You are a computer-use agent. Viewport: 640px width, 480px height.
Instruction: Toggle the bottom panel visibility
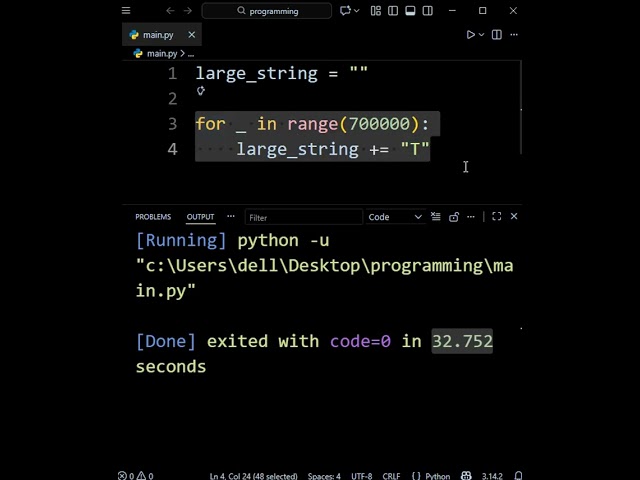(410, 11)
